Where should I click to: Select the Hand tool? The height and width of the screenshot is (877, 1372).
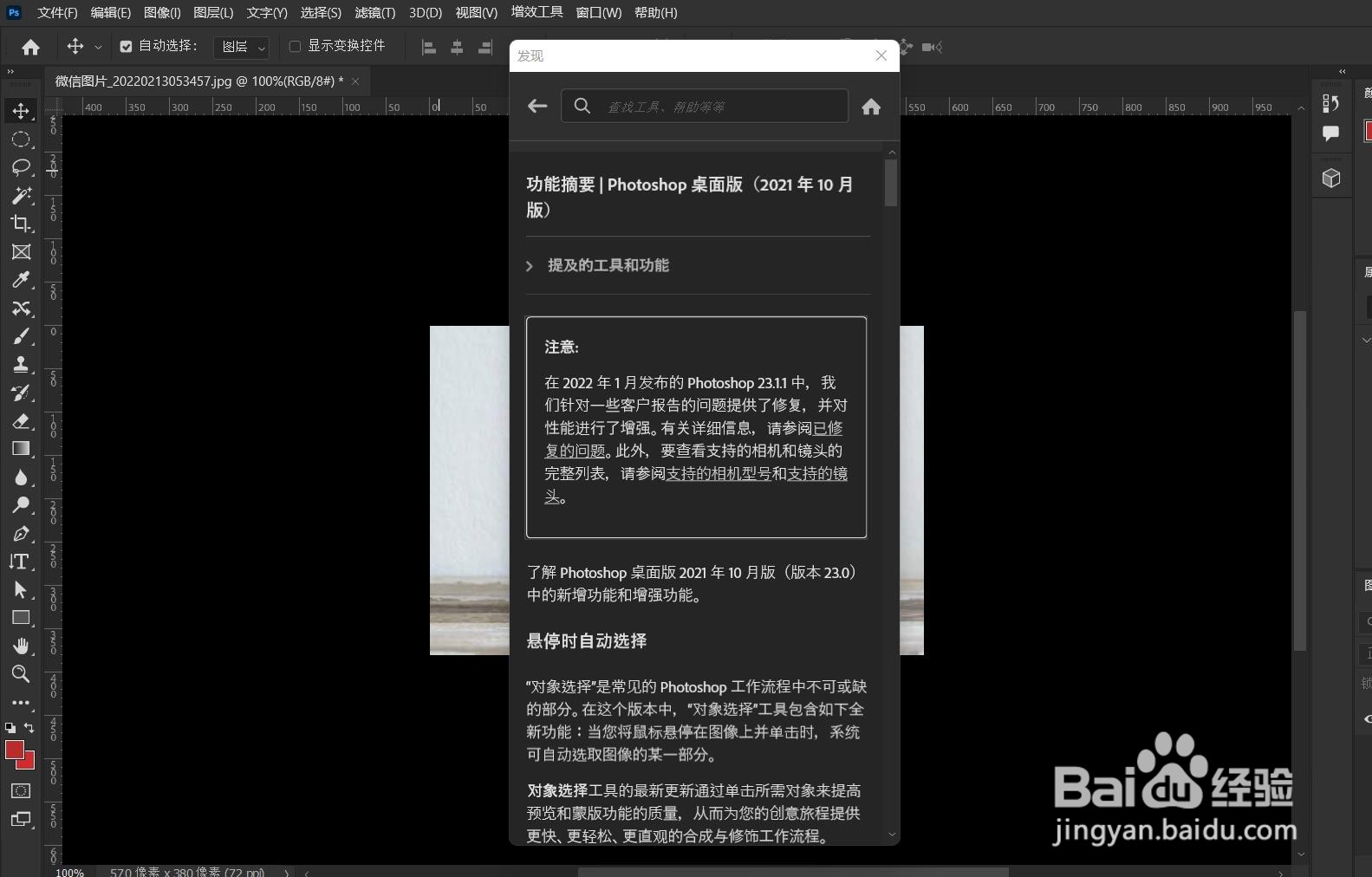21,646
